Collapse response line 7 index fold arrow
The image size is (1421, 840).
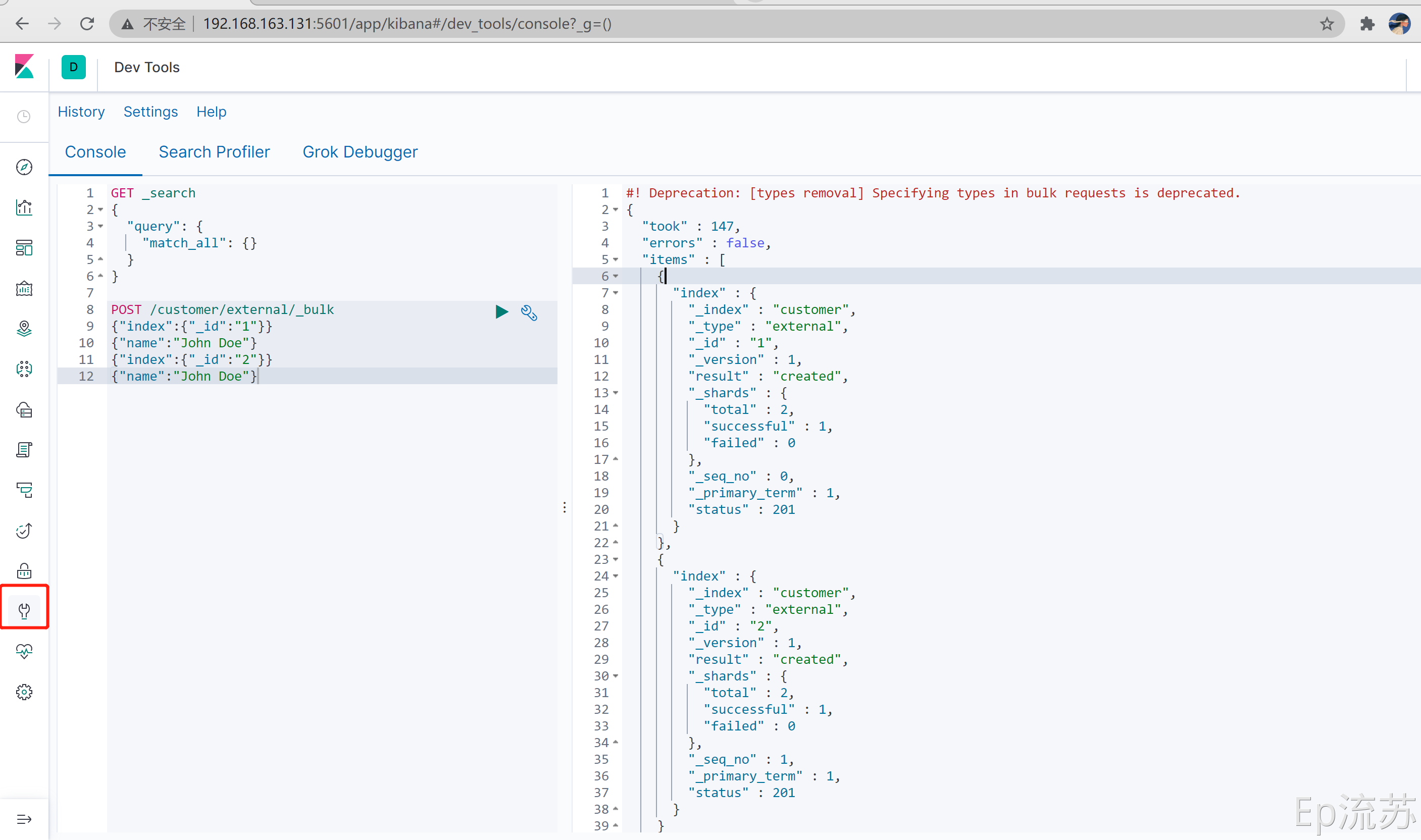616,293
